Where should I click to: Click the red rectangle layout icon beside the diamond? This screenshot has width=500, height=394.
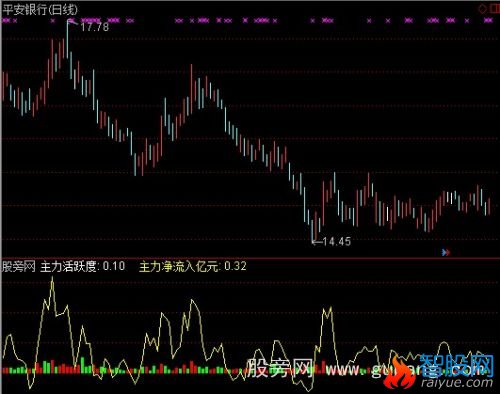coord(495,9)
